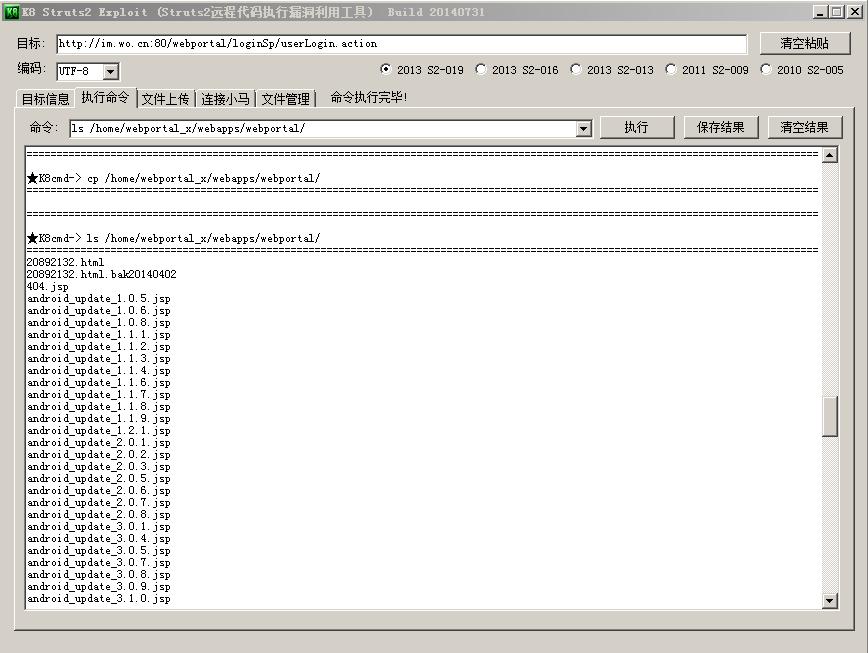Screen dimensions: 868x653
Task: Click the K8cmd ls command line
Action: coord(174,239)
